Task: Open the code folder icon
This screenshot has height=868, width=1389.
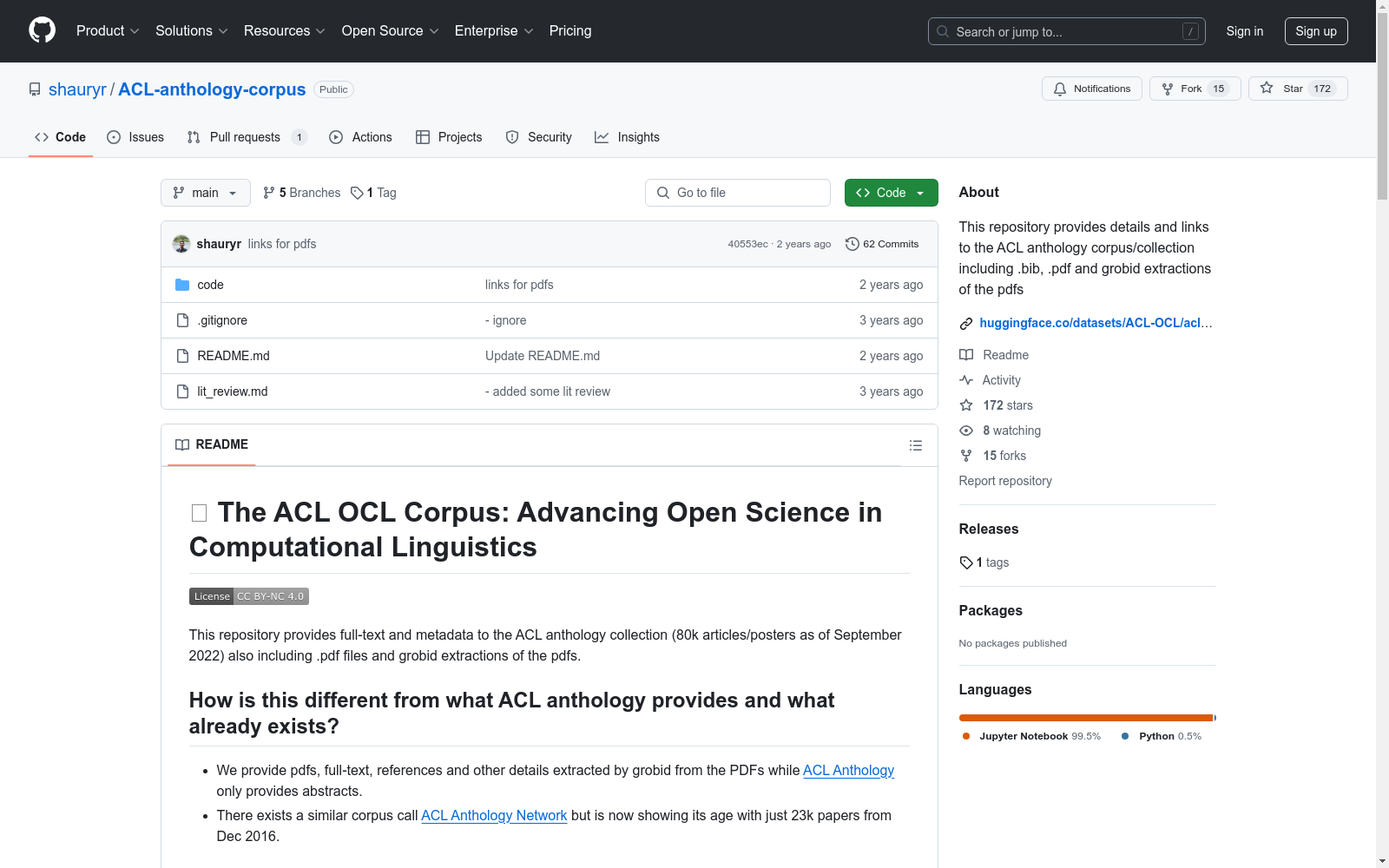Action: pyautogui.click(x=182, y=285)
